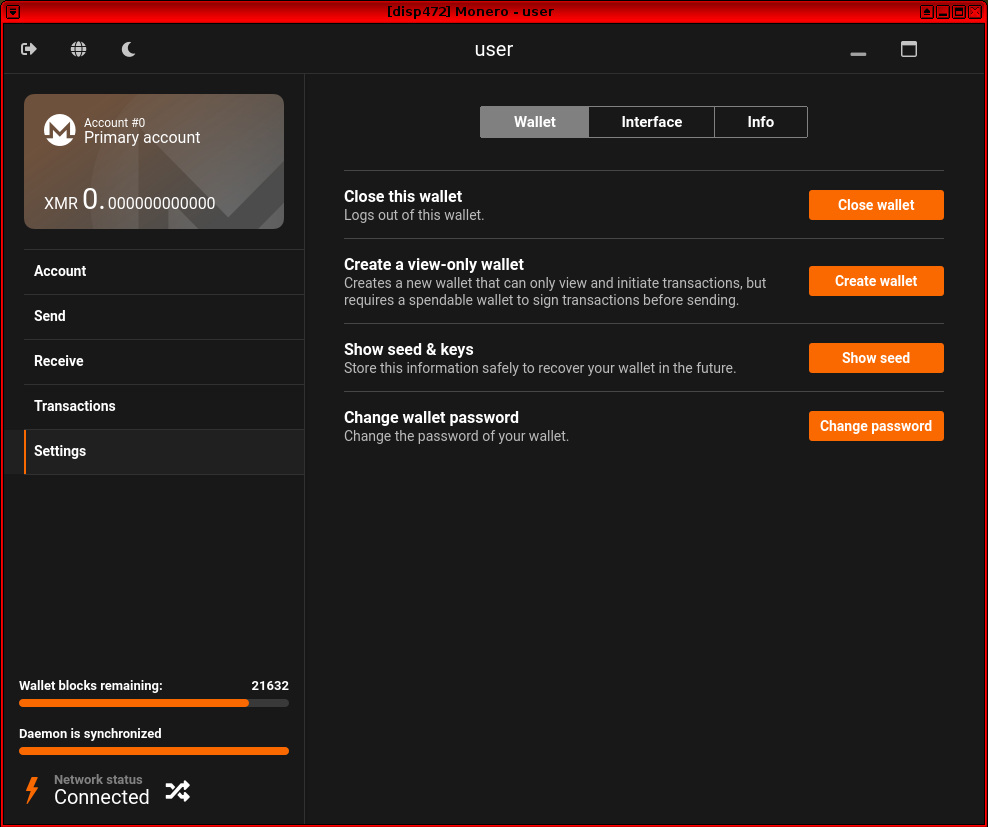The height and width of the screenshot is (827, 988).
Task: Click the logout exit icon in header
Action: pos(29,49)
